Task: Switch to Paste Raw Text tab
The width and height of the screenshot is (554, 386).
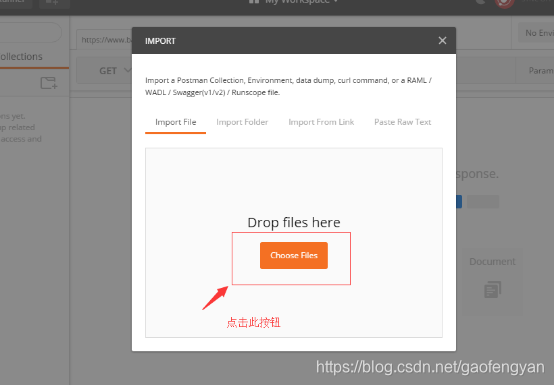Action: coord(402,122)
